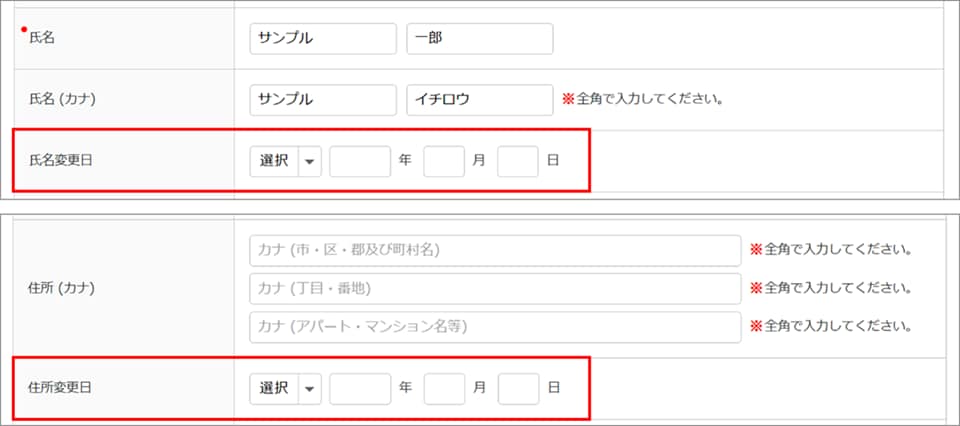Focus the 住所変更日 day input box

click(x=518, y=389)
